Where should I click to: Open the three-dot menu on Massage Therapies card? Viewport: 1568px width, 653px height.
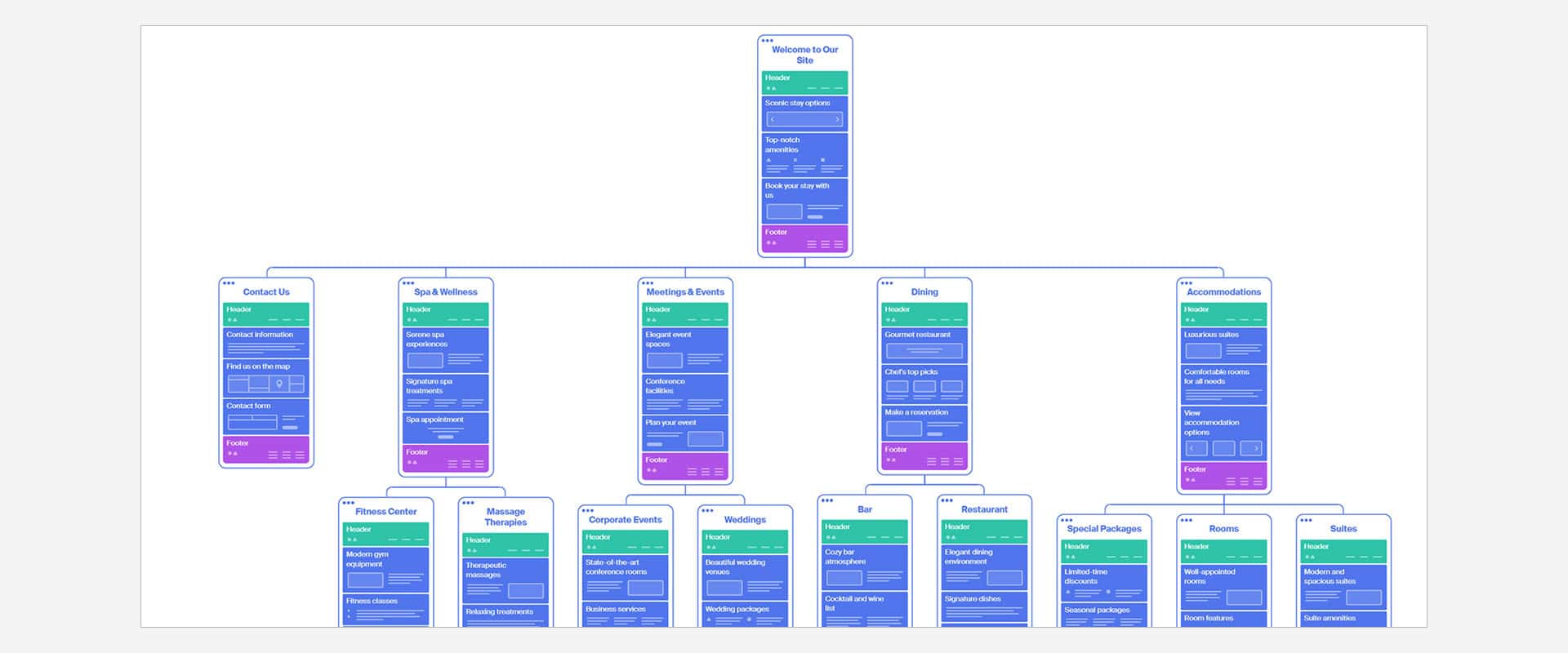(x=468, y=503)
